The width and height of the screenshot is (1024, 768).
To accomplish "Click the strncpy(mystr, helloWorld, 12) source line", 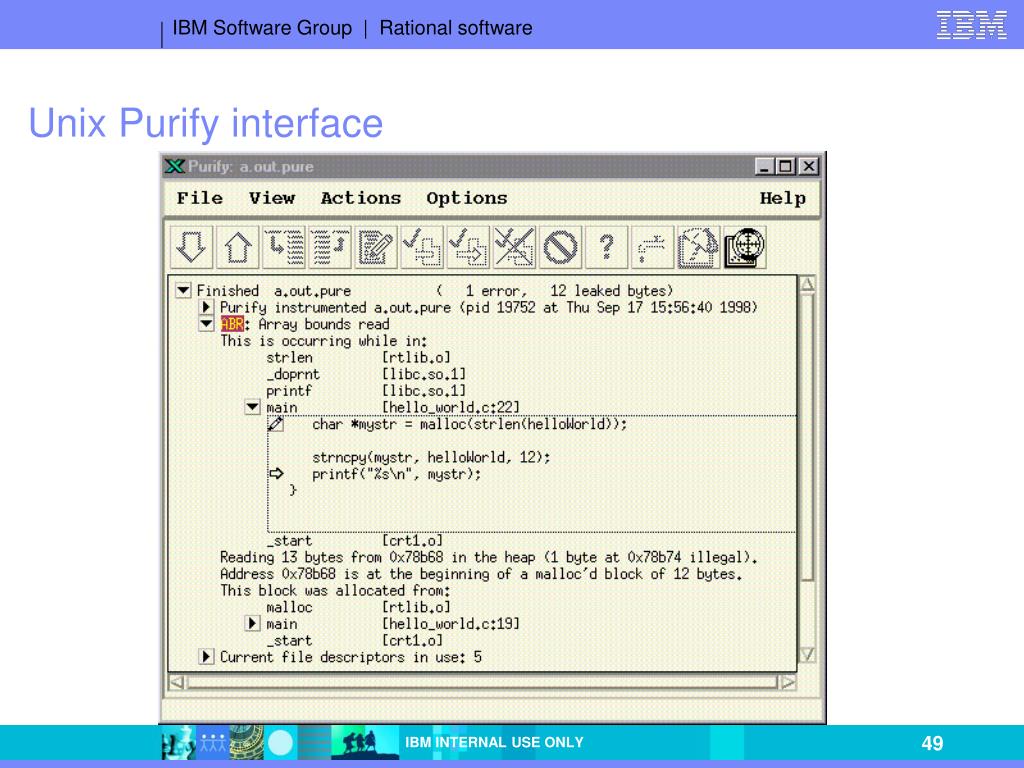I will [431, 457].
